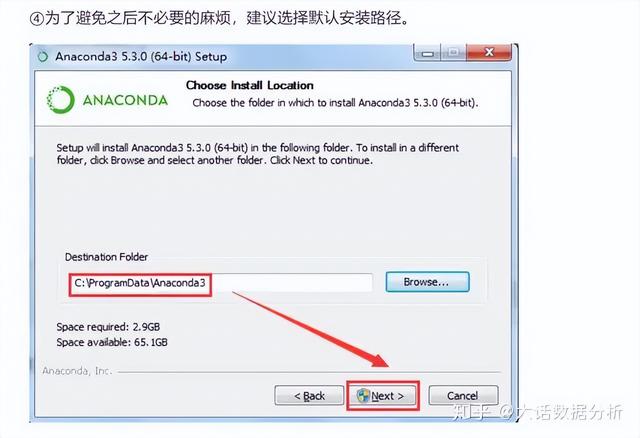Minimize the Anaconda3 Setup window
This screenshot has height=438, width=640.
tap(428, 53)
